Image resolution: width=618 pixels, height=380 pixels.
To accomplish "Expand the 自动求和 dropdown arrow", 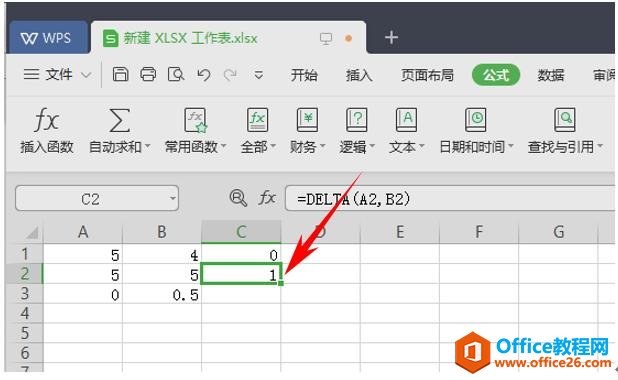I will pyautogui.click(x=148, y=147).
